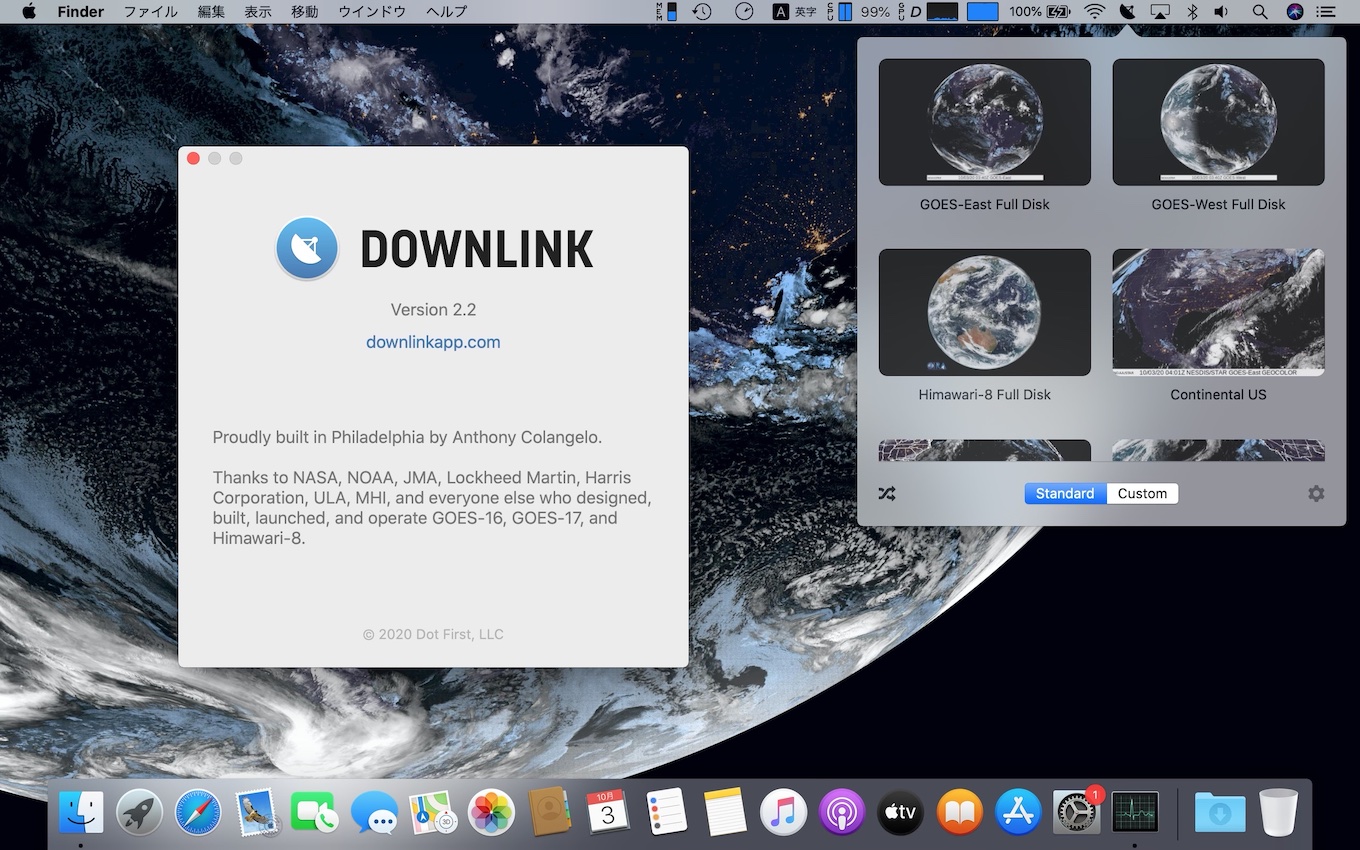Close the Downlink About window
1360x850 pixels.
pos(194,158)
